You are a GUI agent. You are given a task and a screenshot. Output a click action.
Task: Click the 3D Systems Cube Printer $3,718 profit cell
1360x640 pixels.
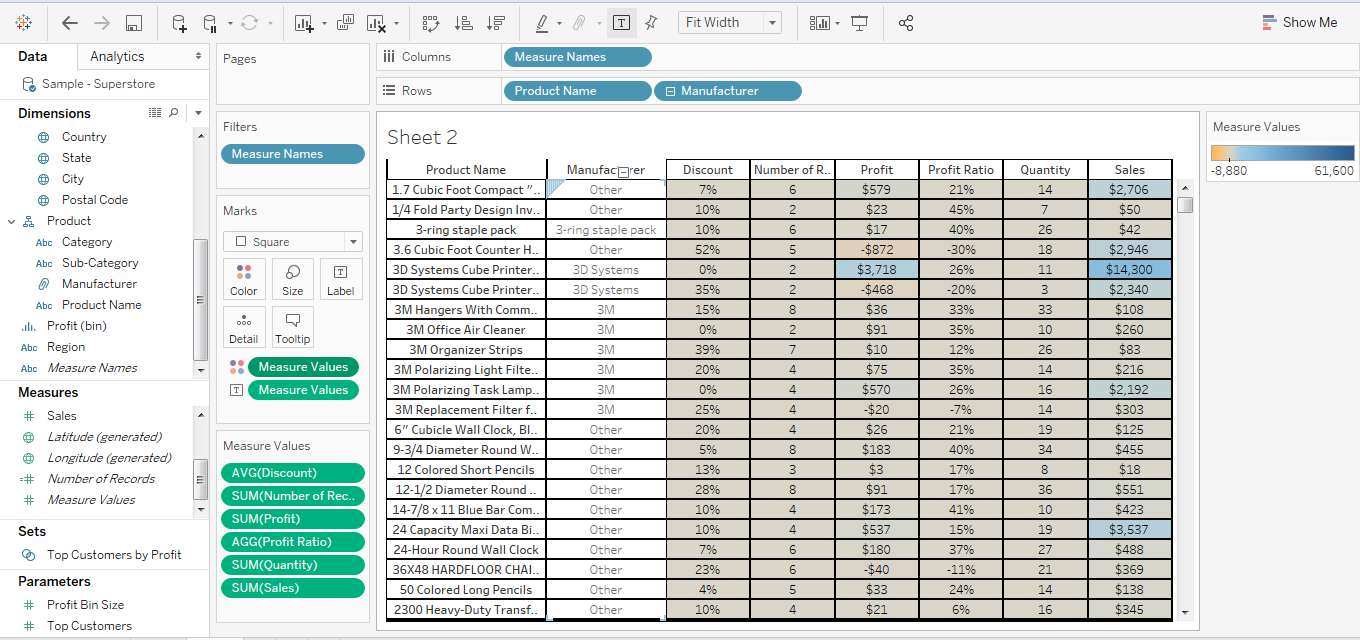[876, 270]
